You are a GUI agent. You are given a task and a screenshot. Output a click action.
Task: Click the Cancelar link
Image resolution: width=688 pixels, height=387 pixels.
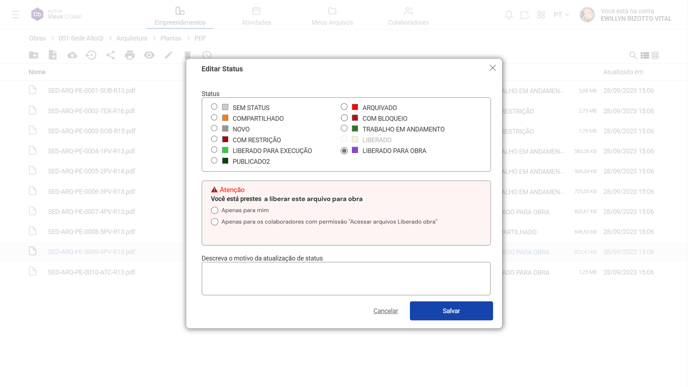pos(385,311)
